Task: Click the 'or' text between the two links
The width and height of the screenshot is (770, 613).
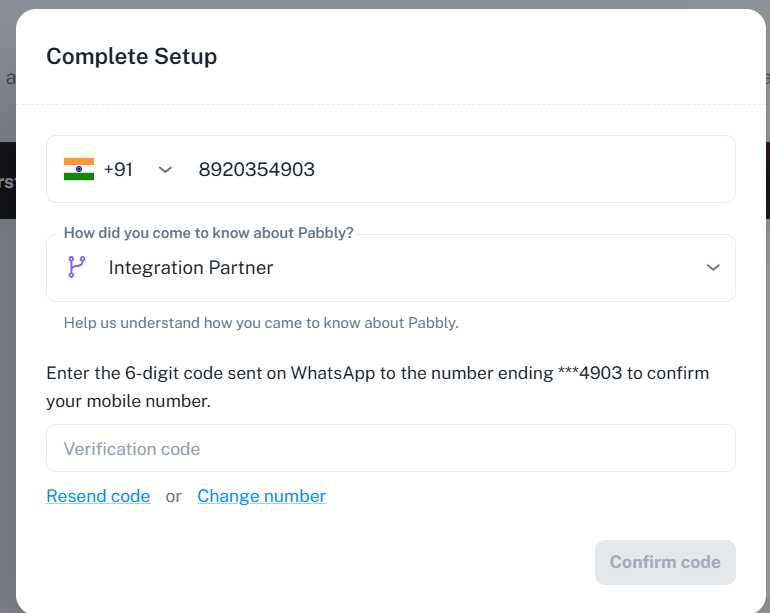Action: (x=173, y=497)
